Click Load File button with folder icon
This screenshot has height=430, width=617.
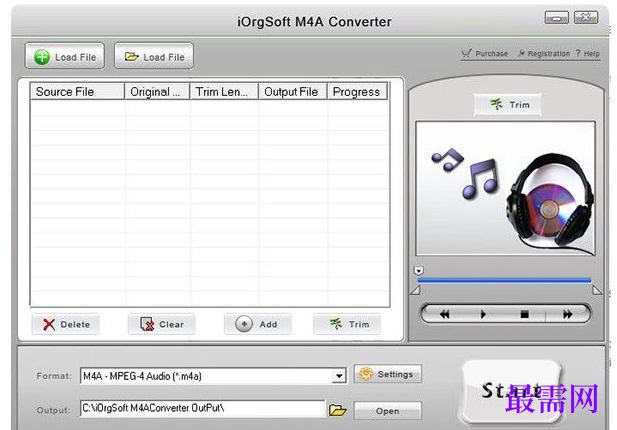tap(154, 57)
